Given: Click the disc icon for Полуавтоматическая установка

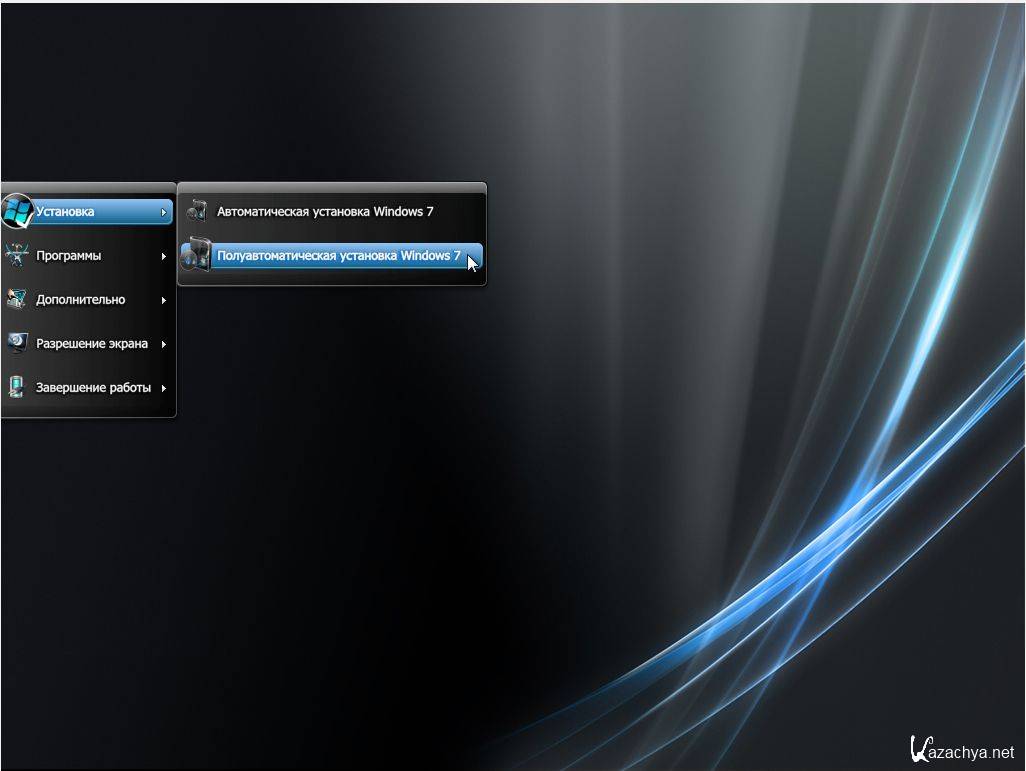Looking at the screenshot, I should [196, 255].
